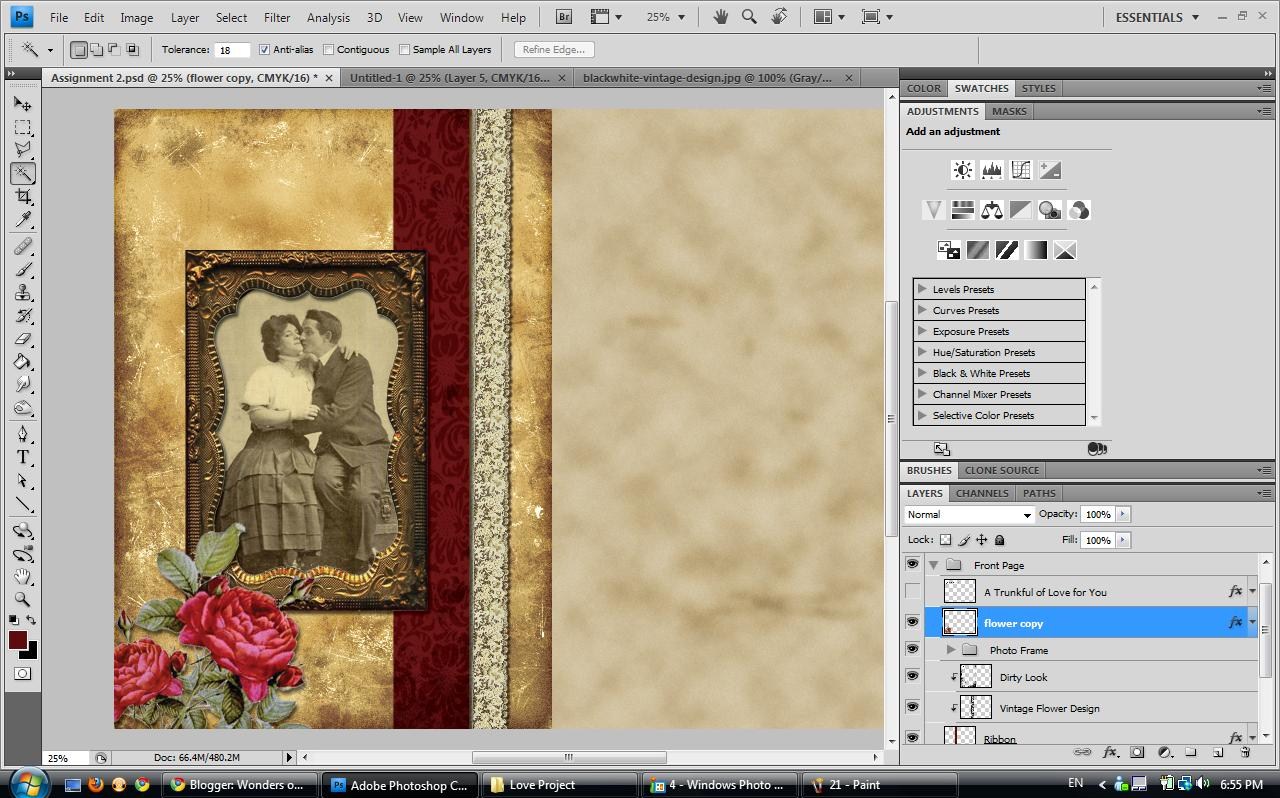Add a Color Balance adjustment
This screenshot has width=1280, height=798.
click(991, 210)
